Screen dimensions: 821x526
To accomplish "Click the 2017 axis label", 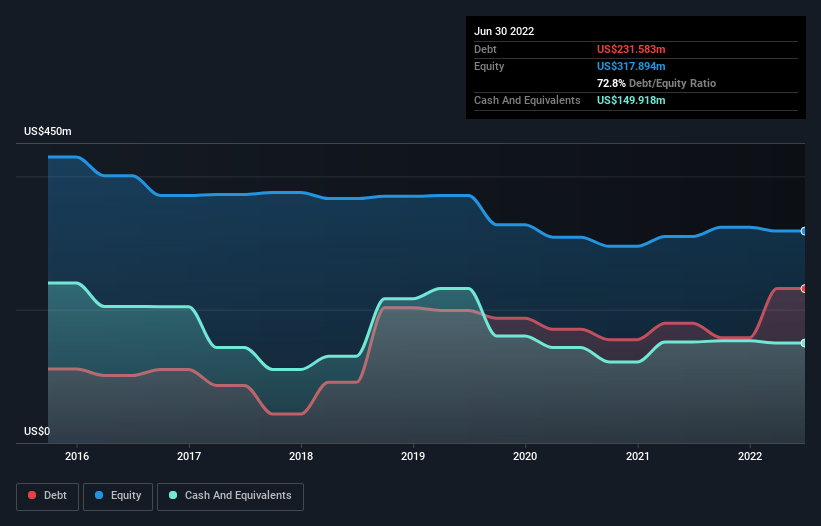I will coord(189,456).
